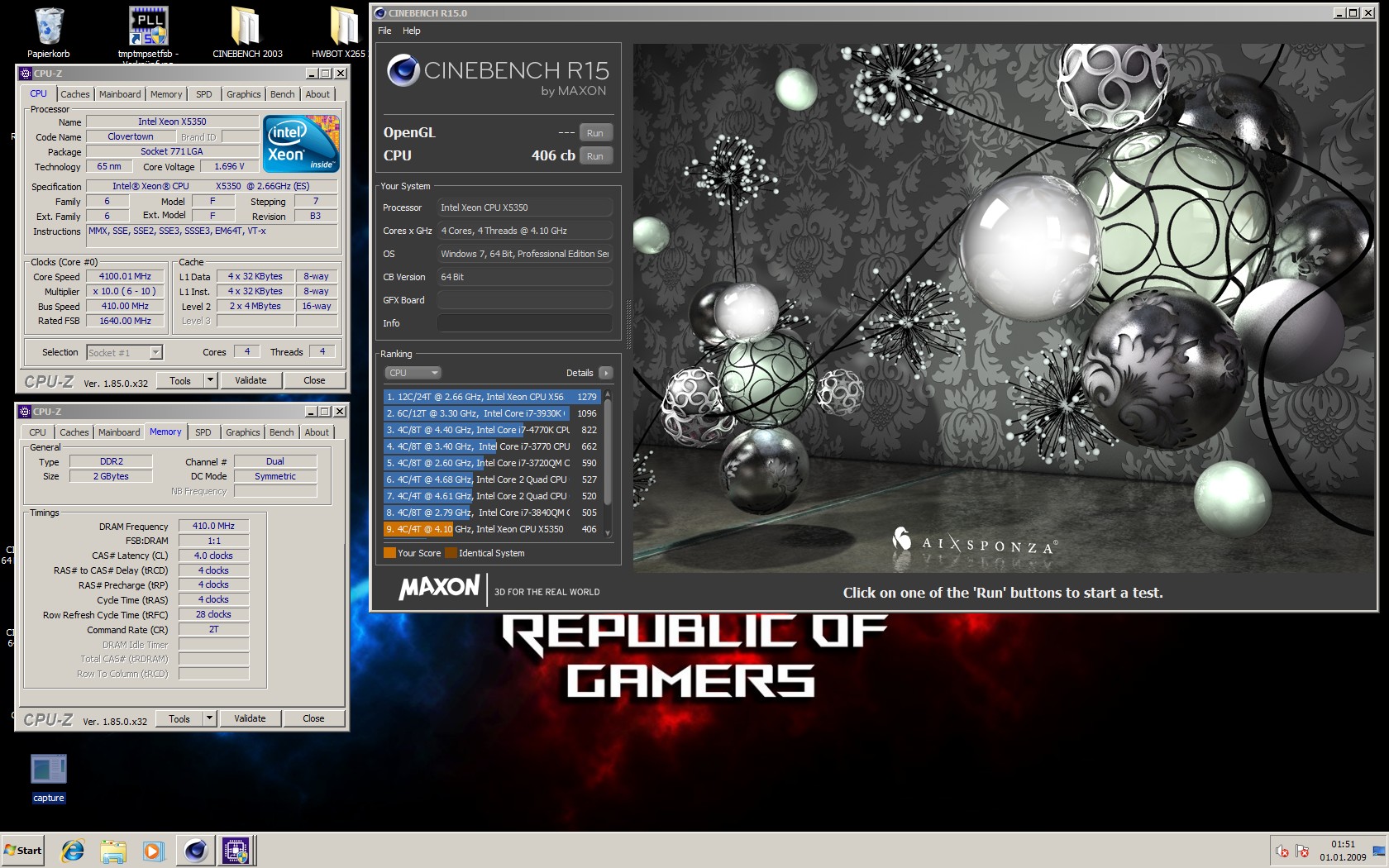Click the top CPU-Z window title icon
The height and width of the screenshot is (868, 1389).
pos(26,73)
